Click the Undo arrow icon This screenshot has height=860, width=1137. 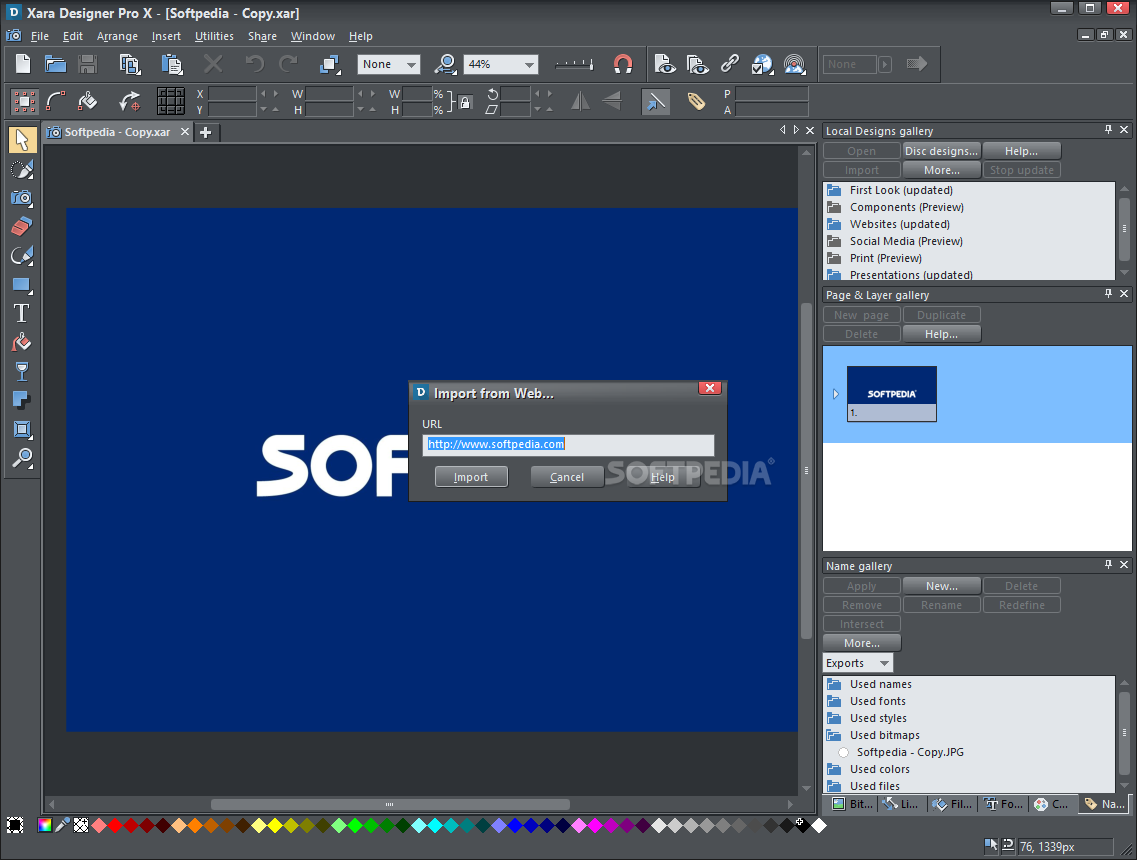[x=254, y=64]
